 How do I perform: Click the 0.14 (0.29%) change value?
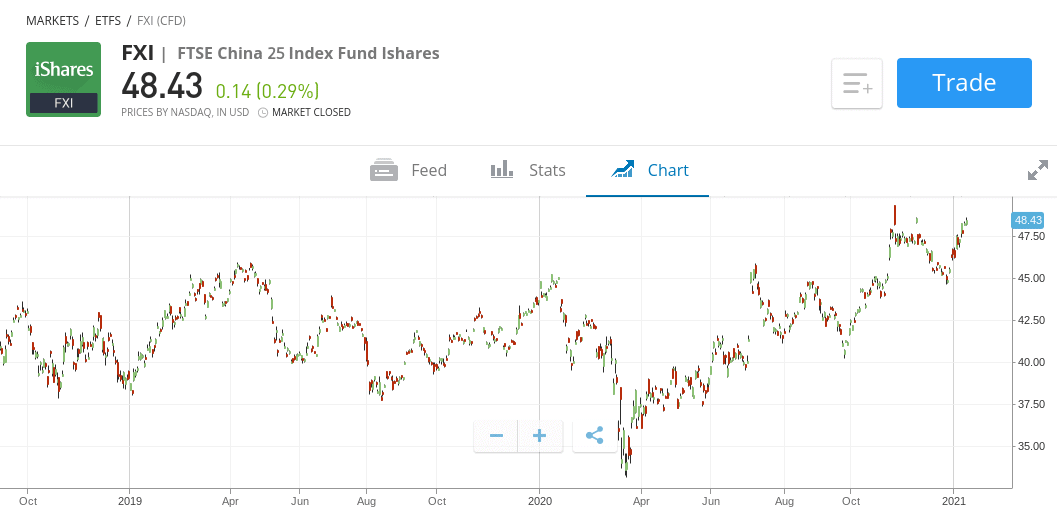coord(268,91)
